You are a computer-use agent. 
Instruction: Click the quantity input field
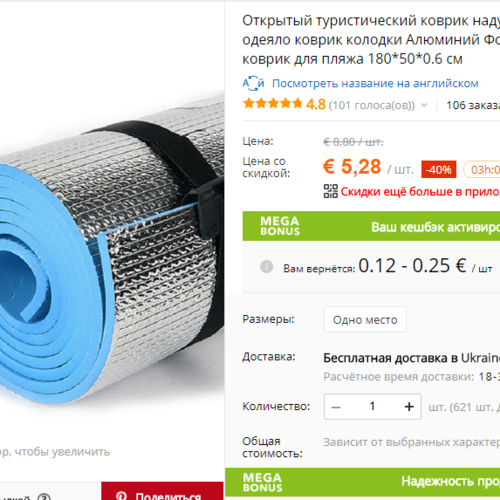point(373,407)
